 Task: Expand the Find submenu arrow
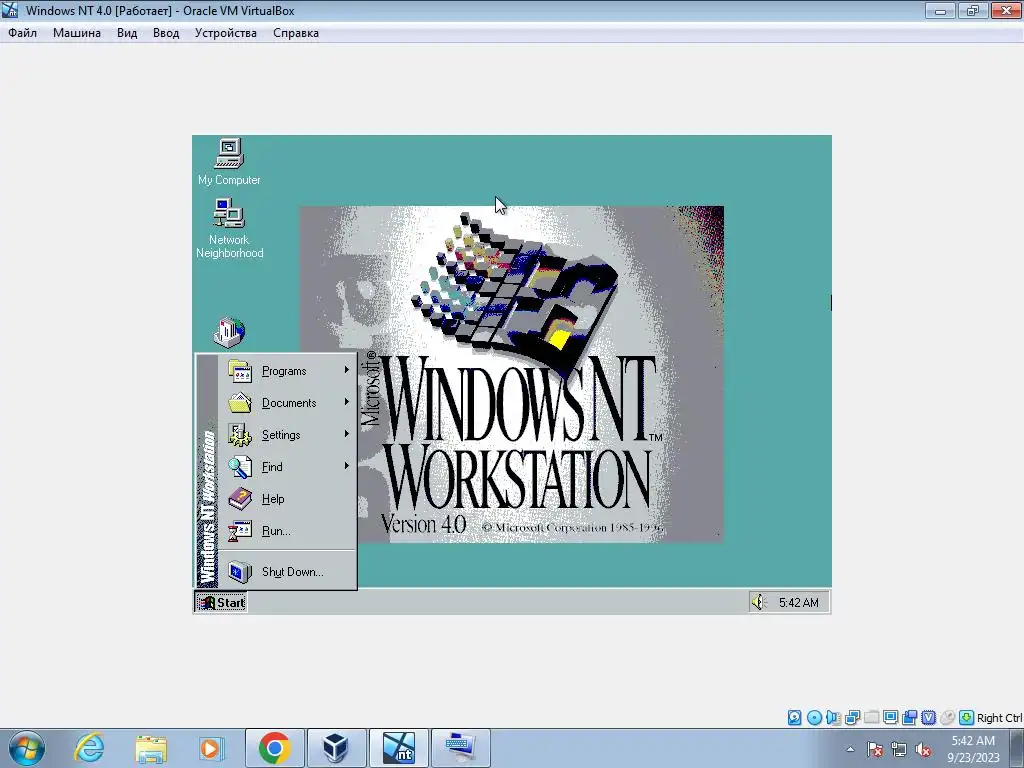pos(347,466)
